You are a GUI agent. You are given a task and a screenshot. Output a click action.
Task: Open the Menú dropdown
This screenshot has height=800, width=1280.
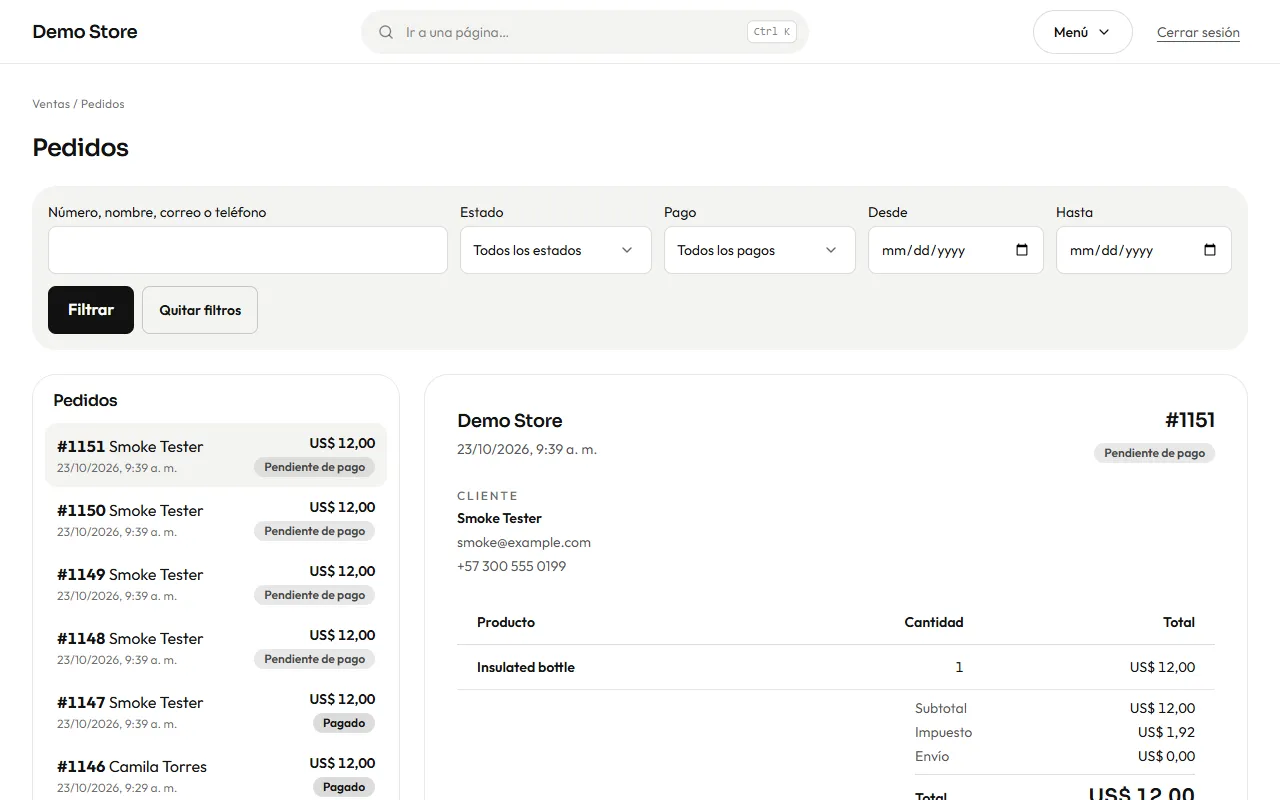[x=1082, y=32]
